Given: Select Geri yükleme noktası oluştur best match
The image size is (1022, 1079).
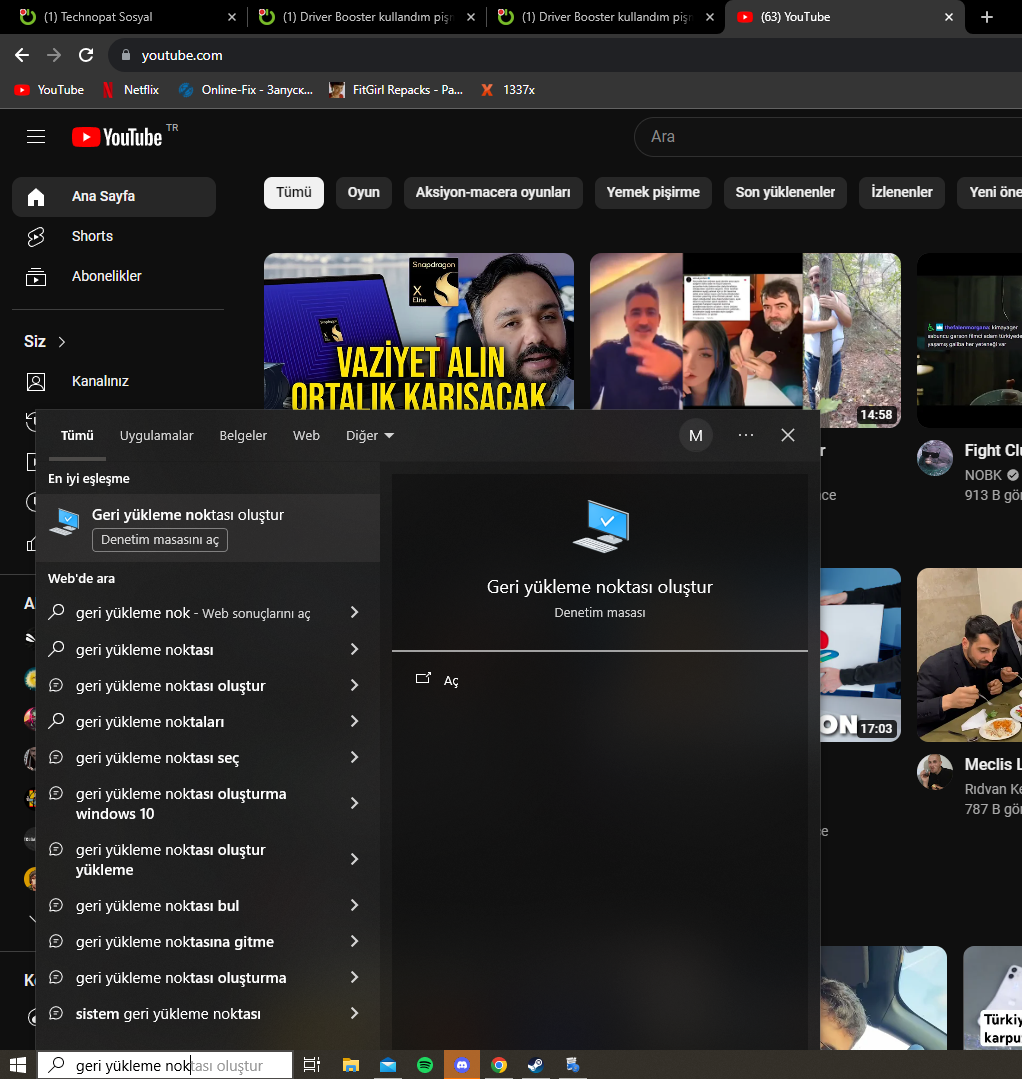Looking at the screenshot, I should pos(208,528).
